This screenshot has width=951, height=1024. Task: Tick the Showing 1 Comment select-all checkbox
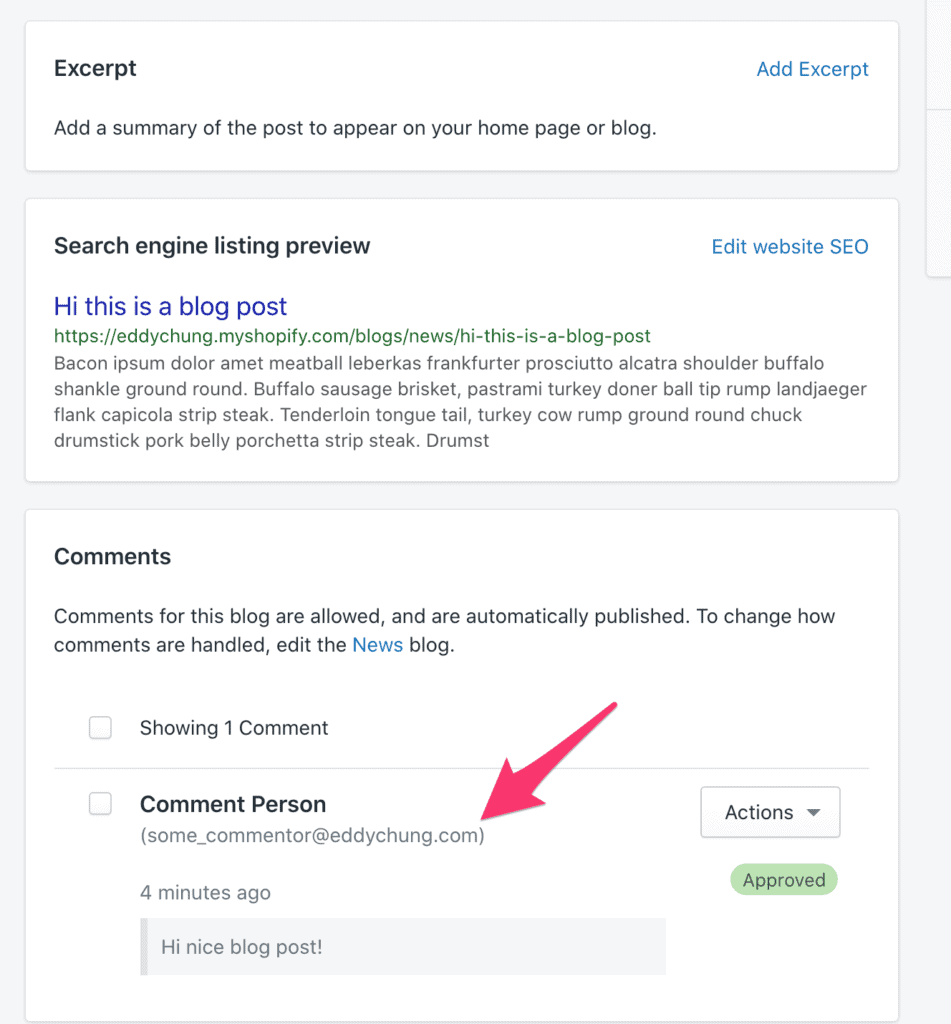coord(100,727)
